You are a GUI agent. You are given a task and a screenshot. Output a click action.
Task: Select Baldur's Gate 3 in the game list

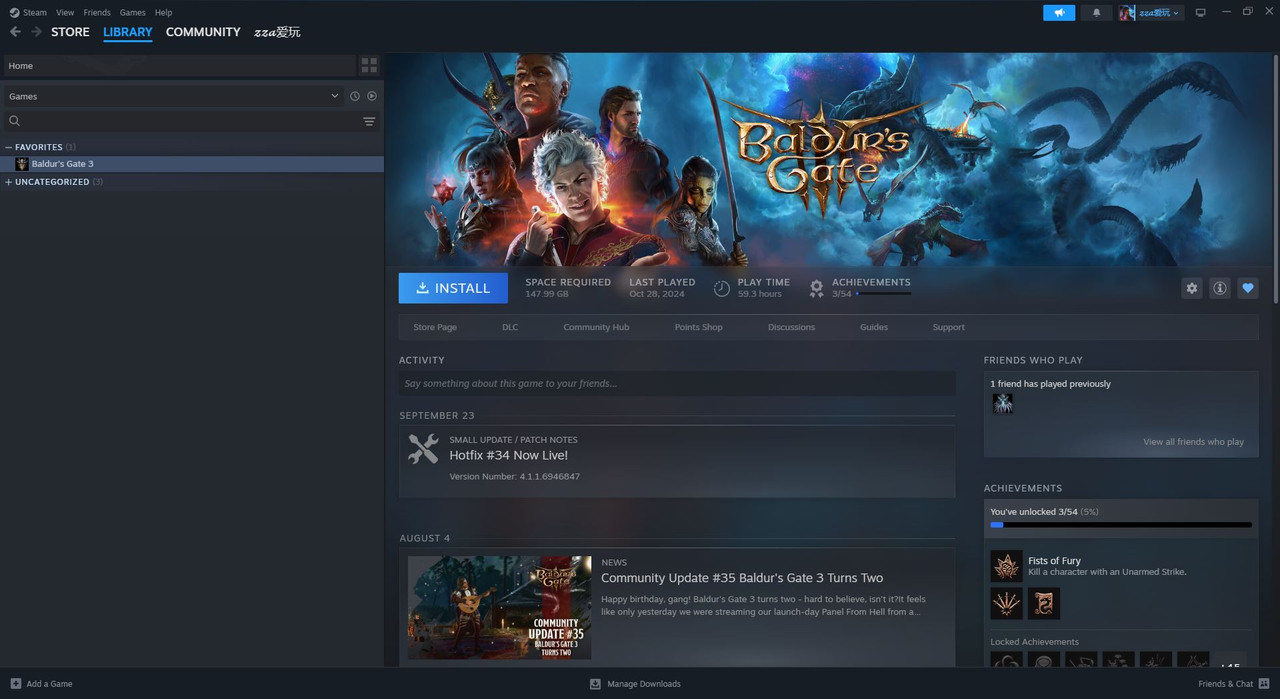click(192, 164)
